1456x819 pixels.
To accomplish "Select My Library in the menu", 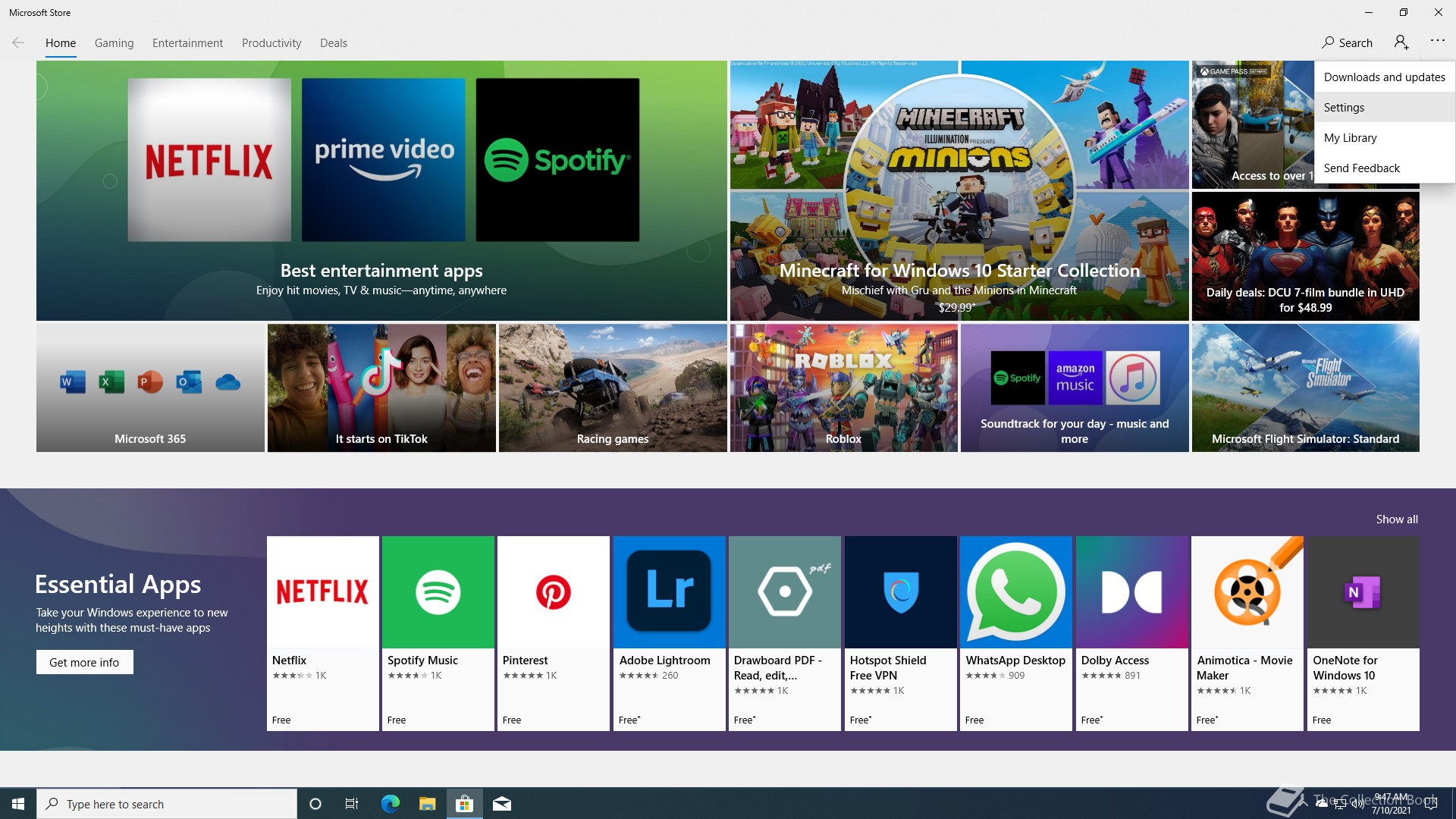I will point(1385,138).
